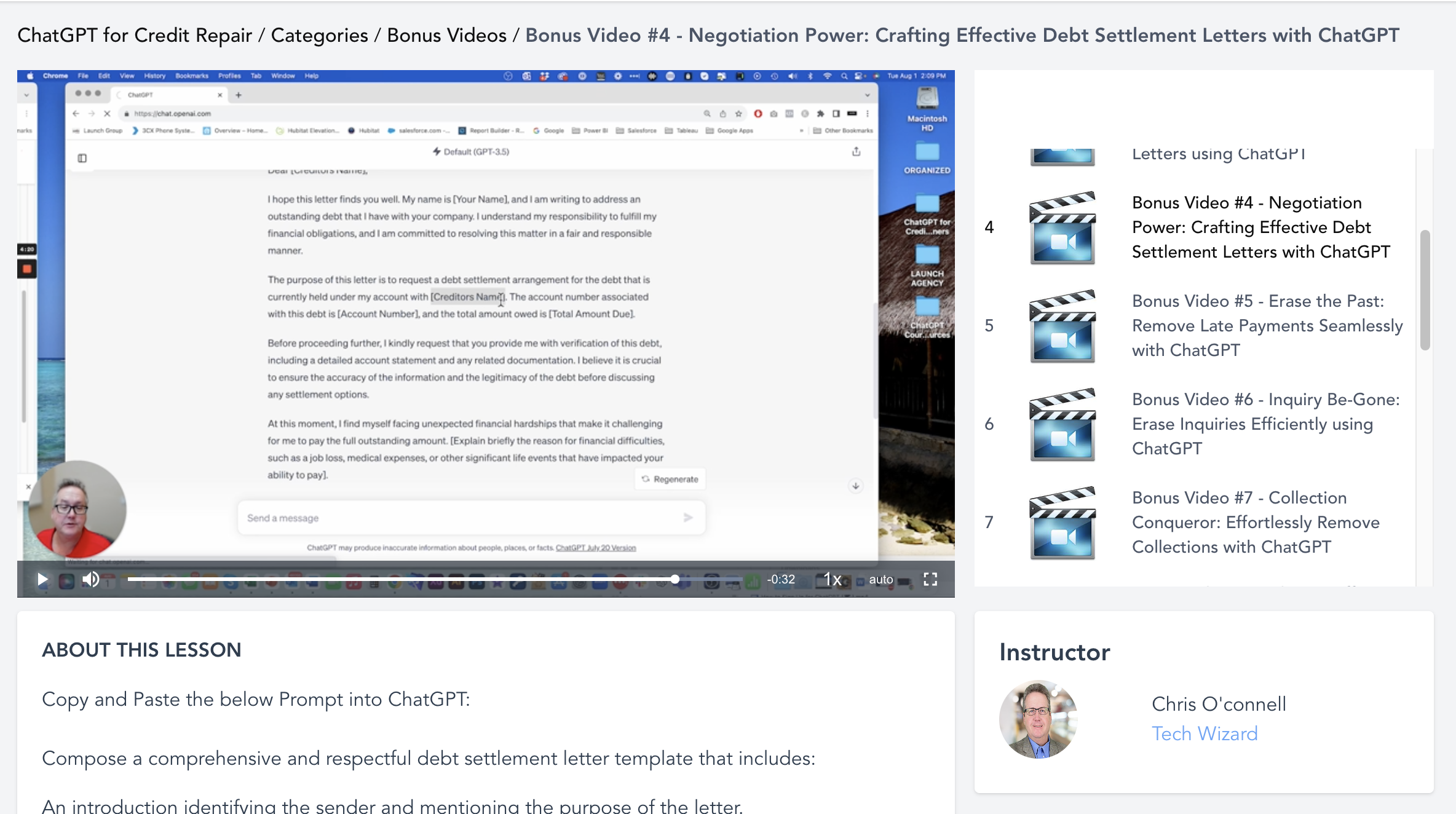Click the new tab plus icon in the video
This screenshot has height=814, width=1456.
pyautogui.click(x=239, y=95)
